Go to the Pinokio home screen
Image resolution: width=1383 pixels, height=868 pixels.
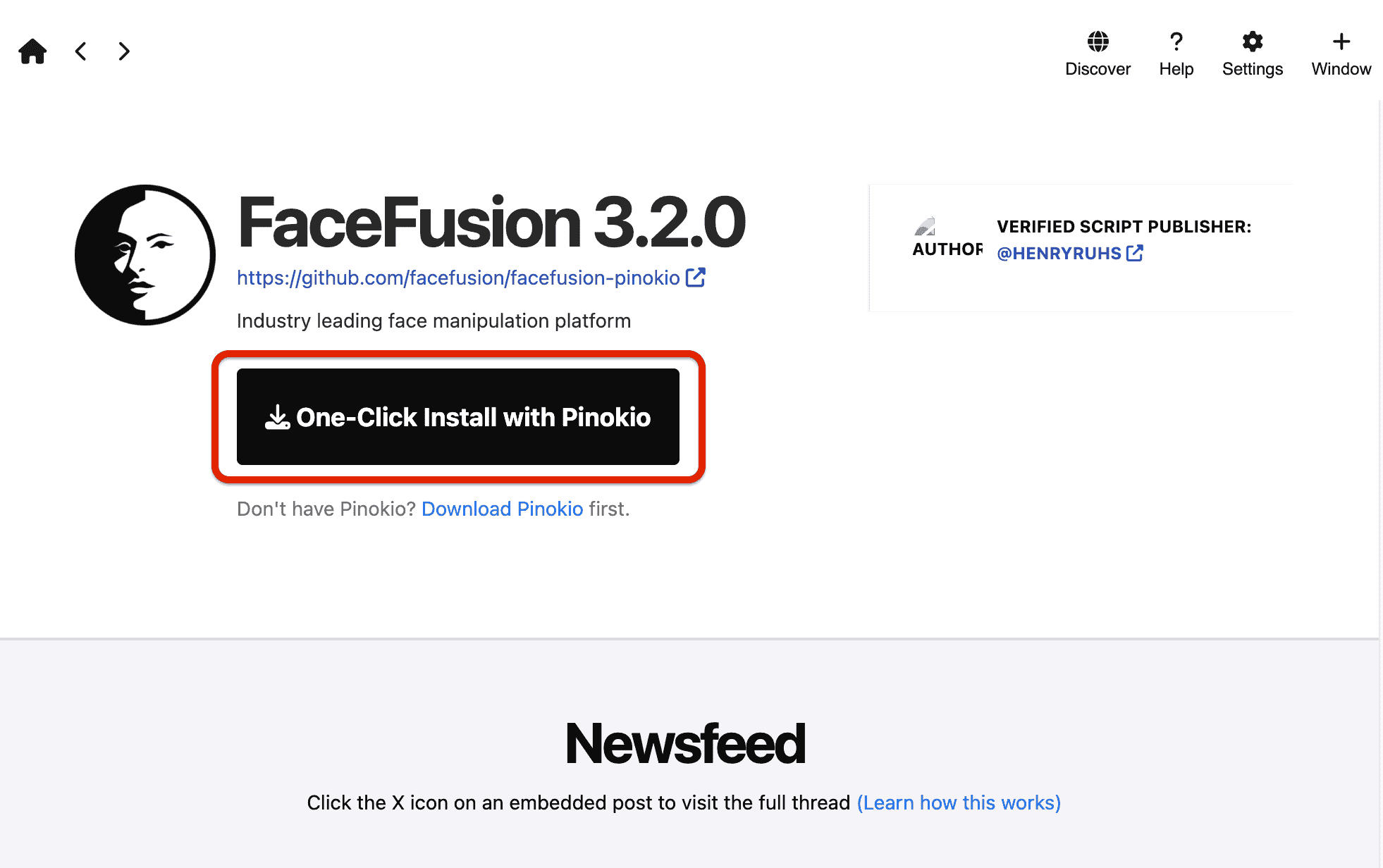(32, 51)
